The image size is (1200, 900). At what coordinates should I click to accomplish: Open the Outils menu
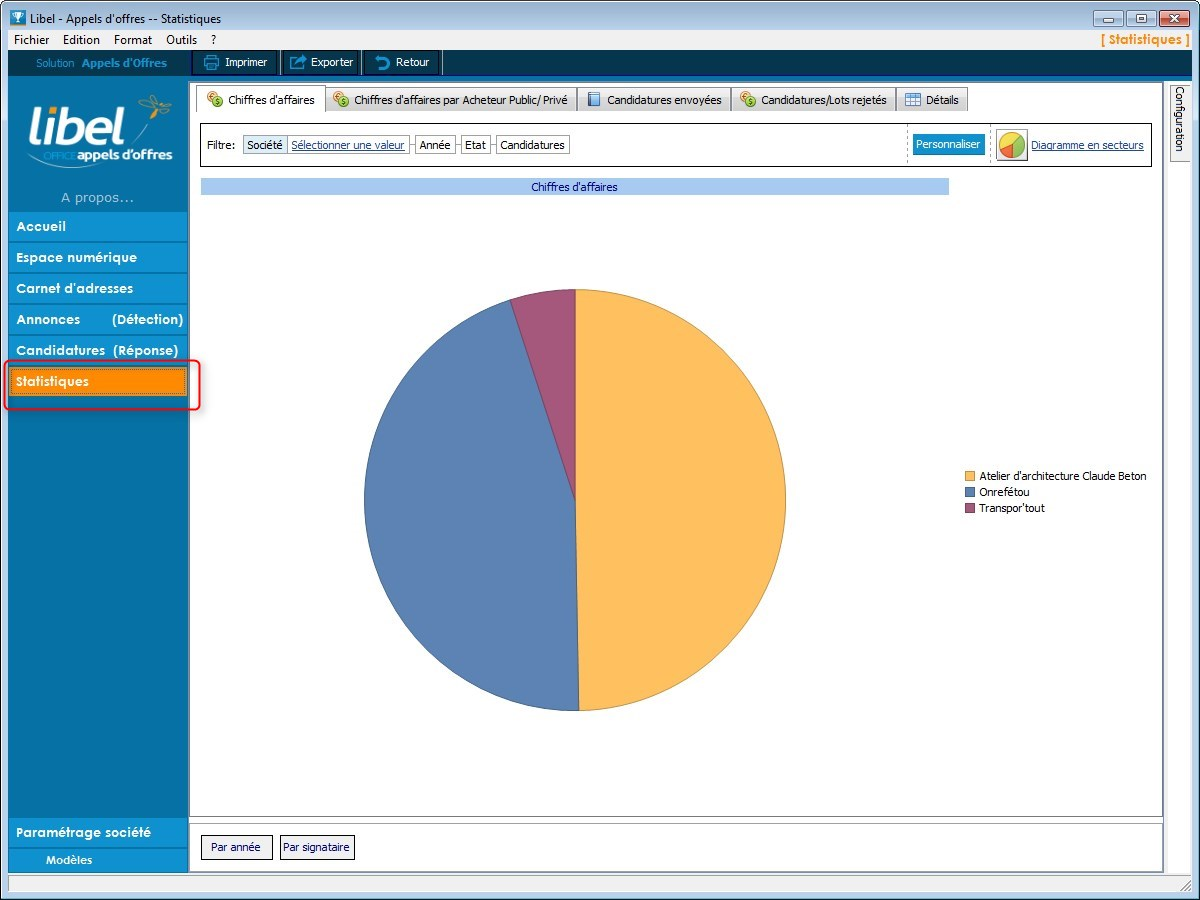coord(181,40)
